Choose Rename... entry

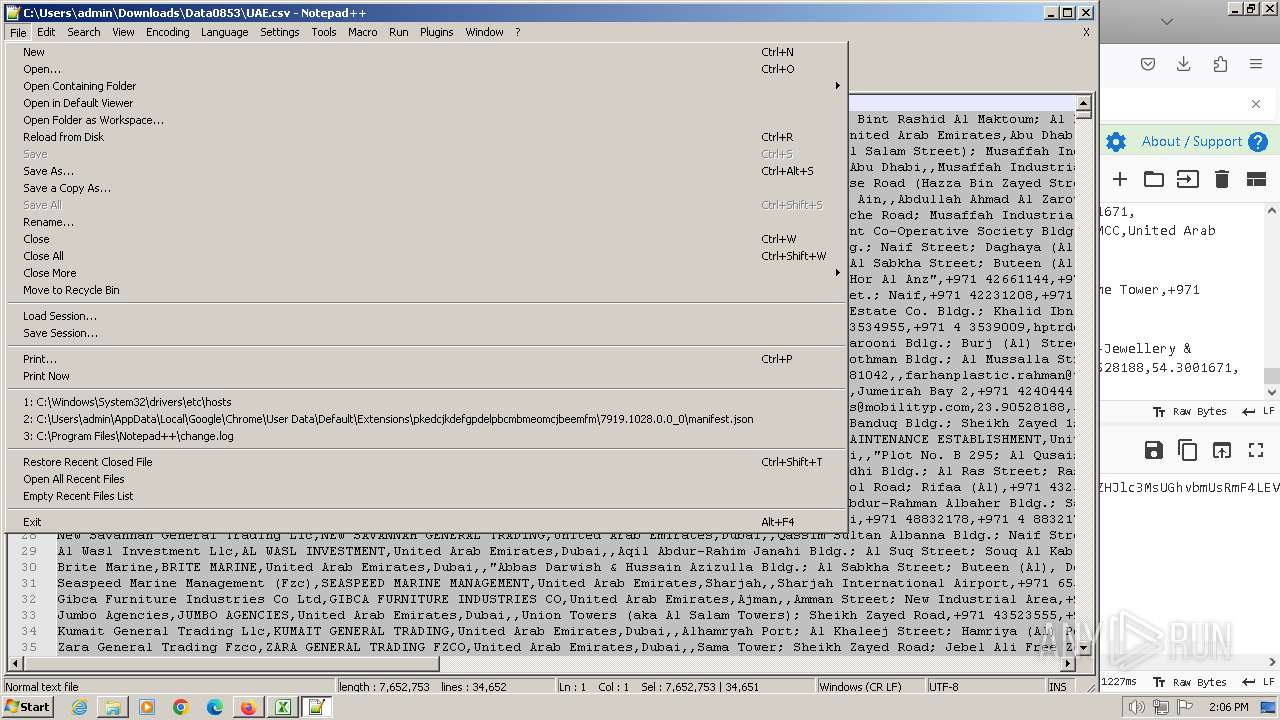426,222
